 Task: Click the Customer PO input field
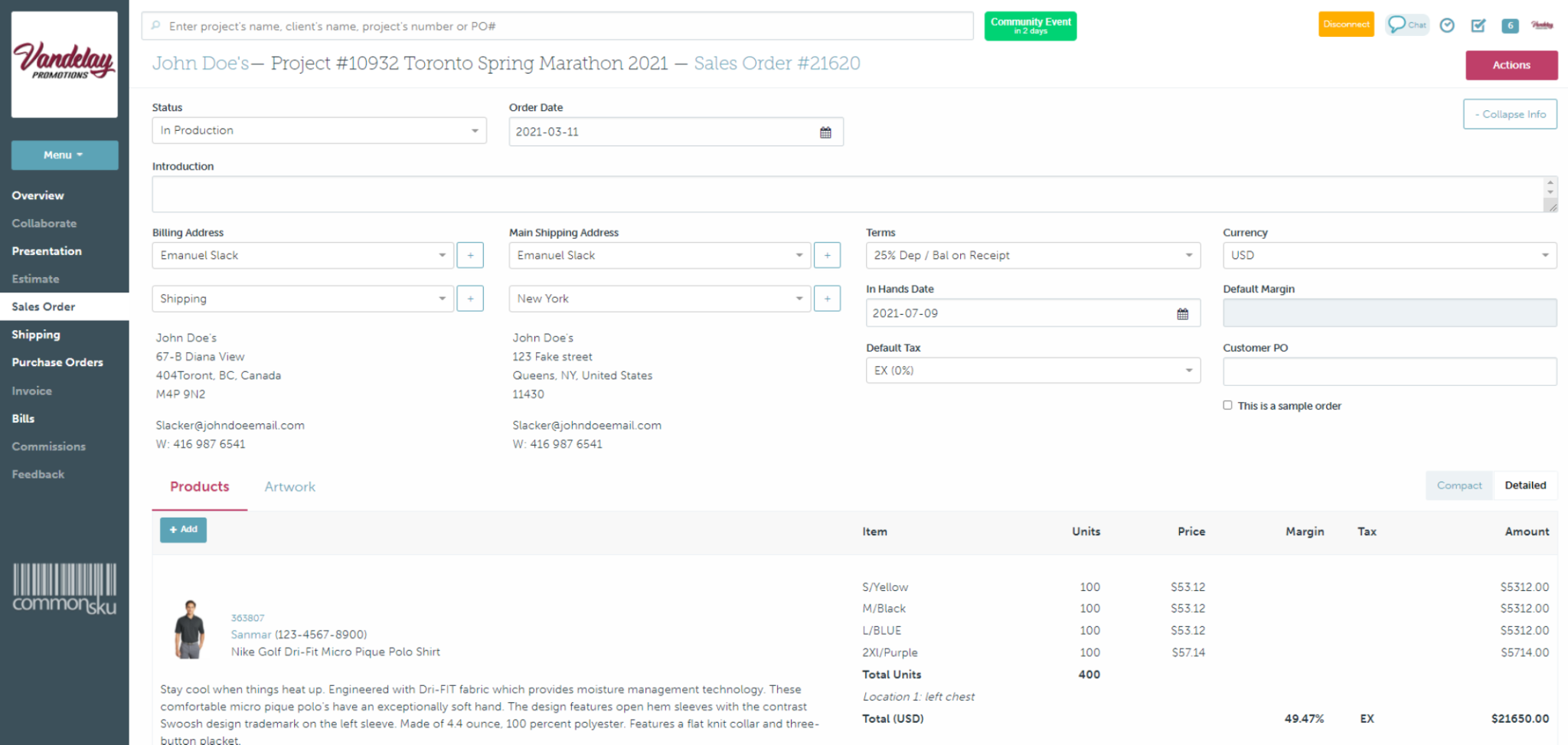[1390, 371]
